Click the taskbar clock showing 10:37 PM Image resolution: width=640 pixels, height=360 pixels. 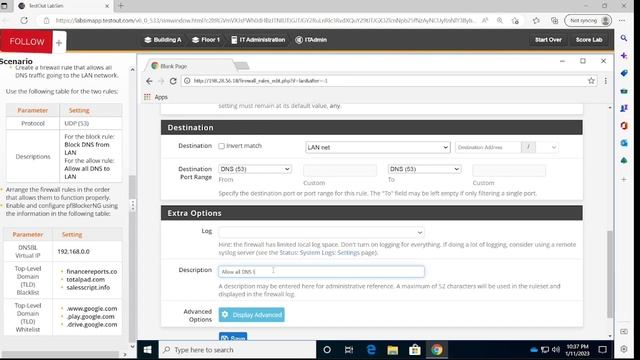577,350
